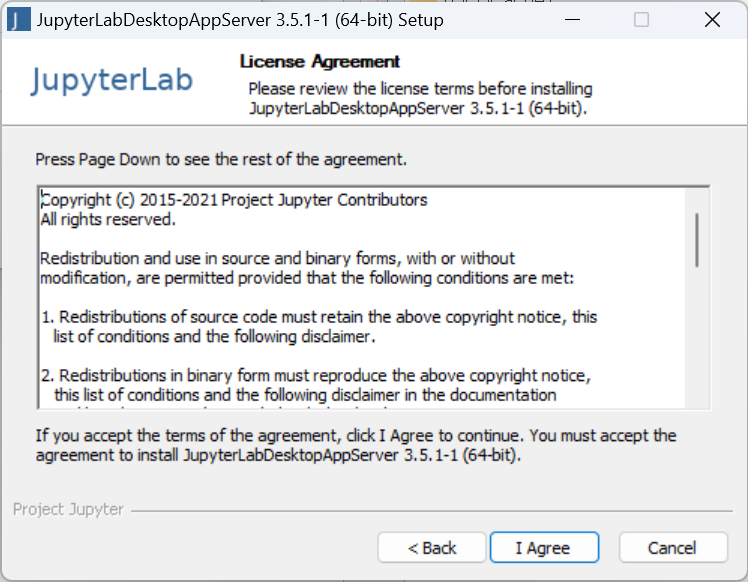
Task: Go back using the Back button
Action: tap(432, 548)
